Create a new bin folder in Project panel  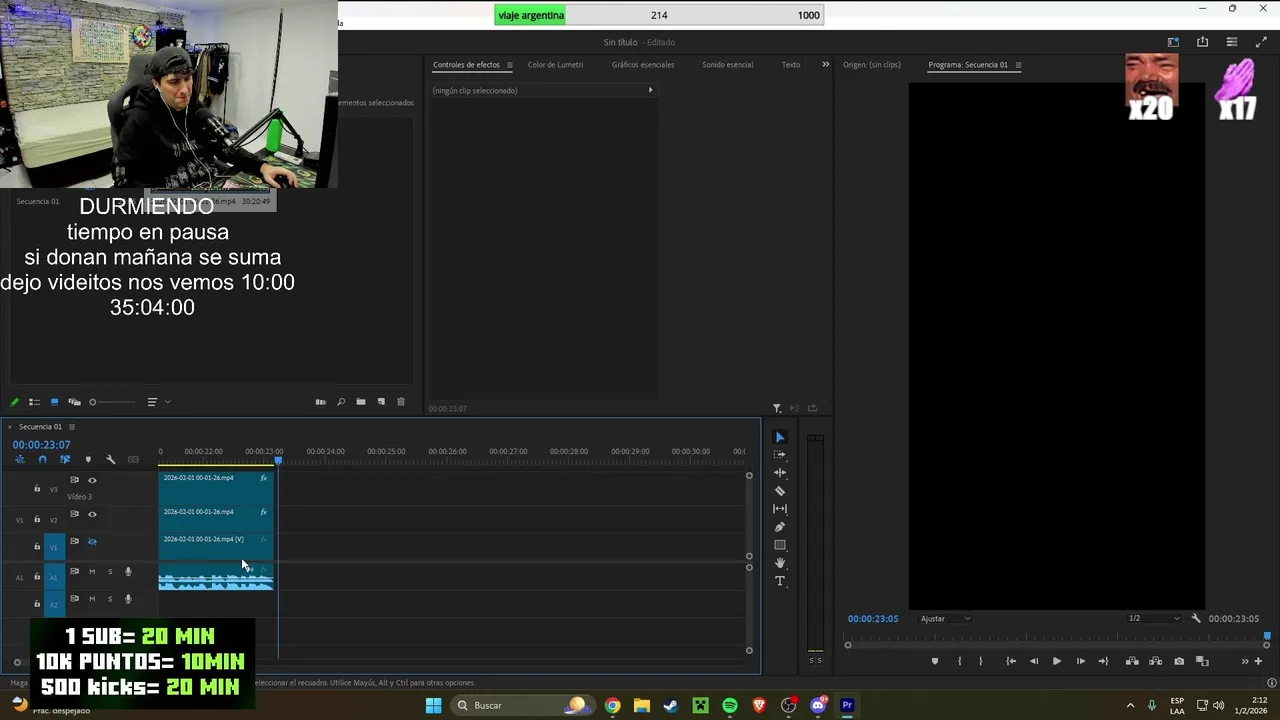[361, 402]
